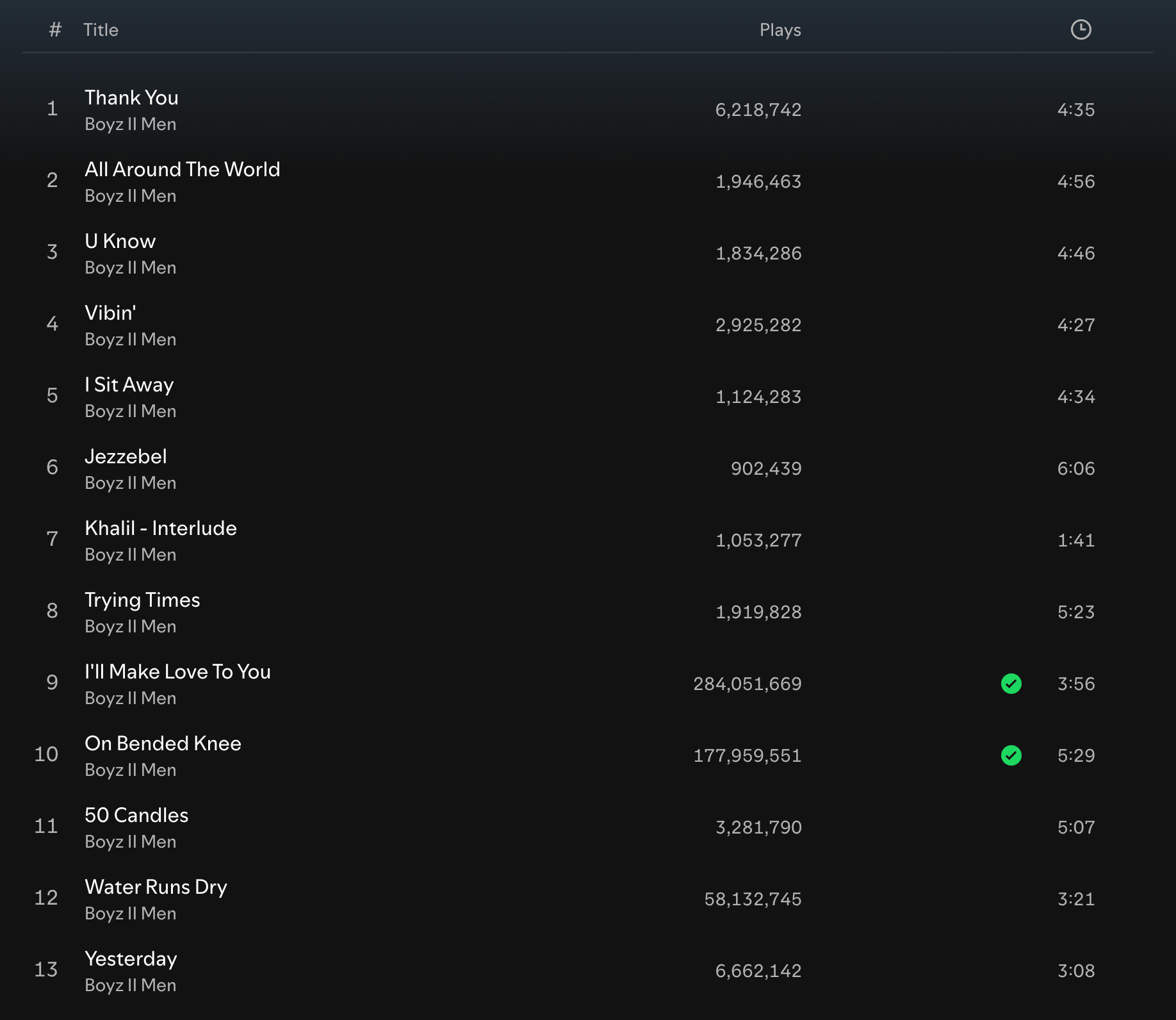The width and height of the screenshot is (1176, 1020).
Task: Select the track Vibin'
Action: pyautogui.click(x=110, y=313)
